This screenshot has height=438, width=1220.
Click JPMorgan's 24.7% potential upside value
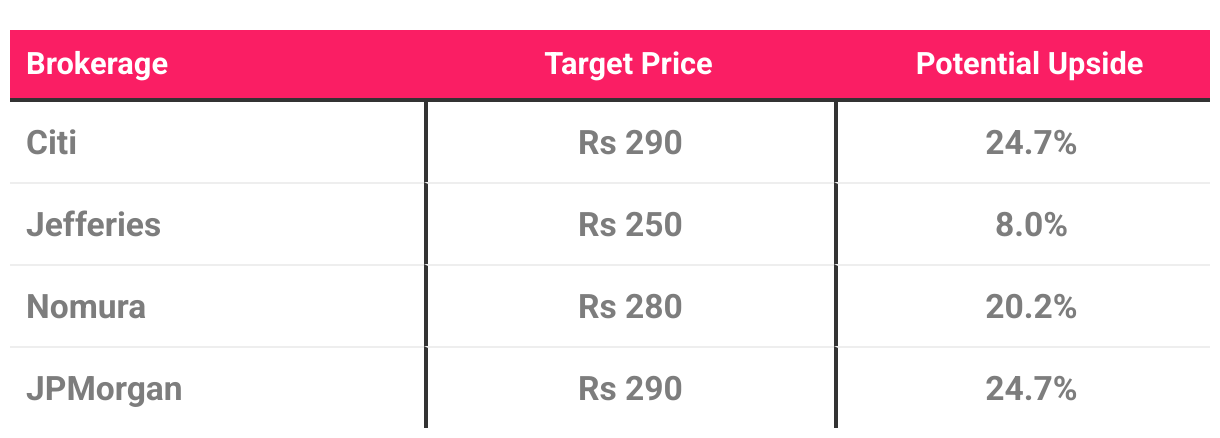pyautogui.click(x=1031, y=388)
